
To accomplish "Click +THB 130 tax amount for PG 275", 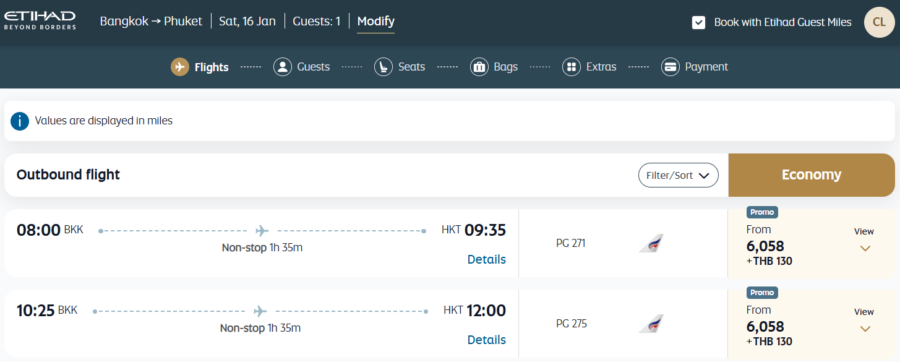I will [770, 342].
